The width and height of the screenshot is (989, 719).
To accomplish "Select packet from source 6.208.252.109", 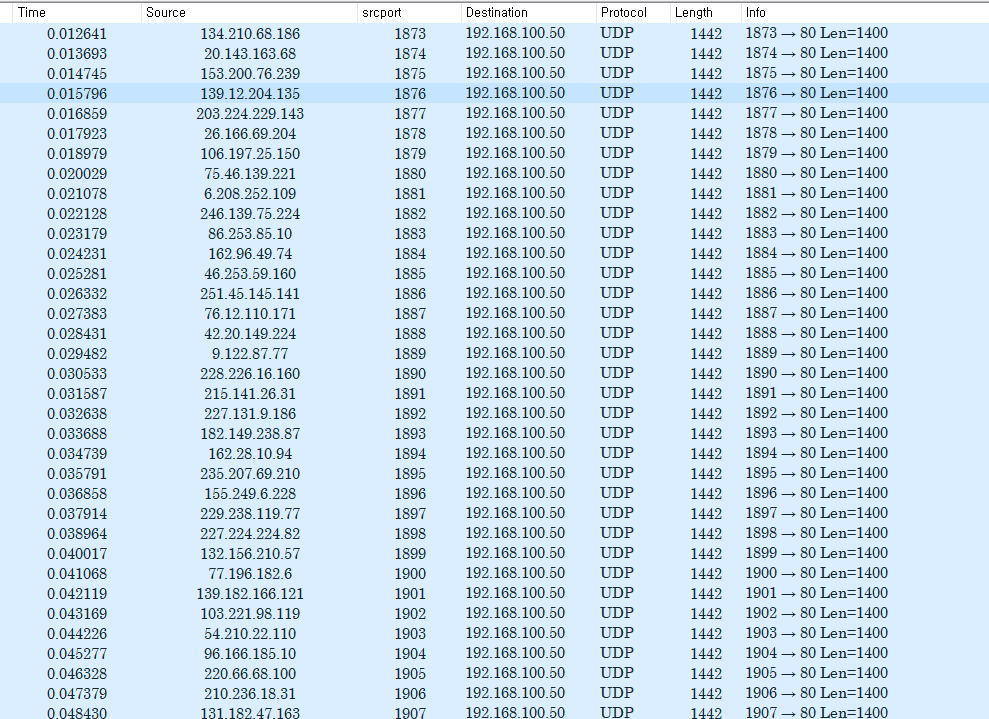I will pyautogui.click(x=494, y=193).
